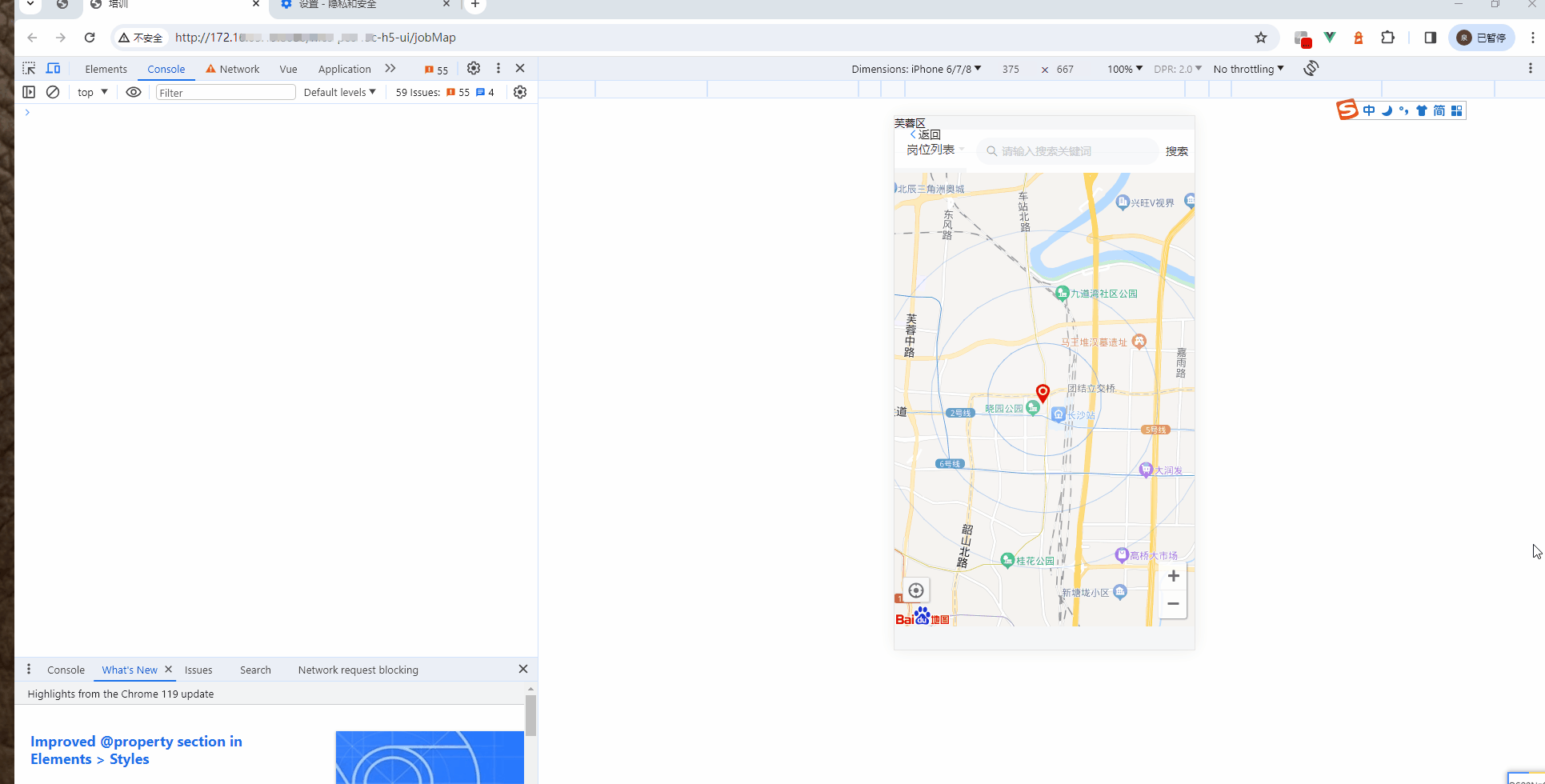Create a live expression with eye icon

(x=134, y=92)
